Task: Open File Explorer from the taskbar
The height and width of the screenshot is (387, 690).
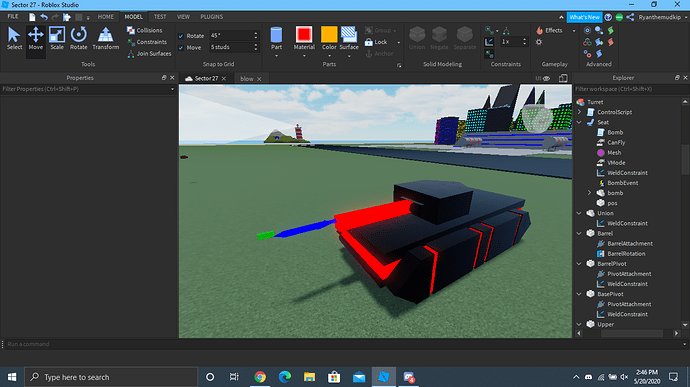Action: [x=309, y=377]
